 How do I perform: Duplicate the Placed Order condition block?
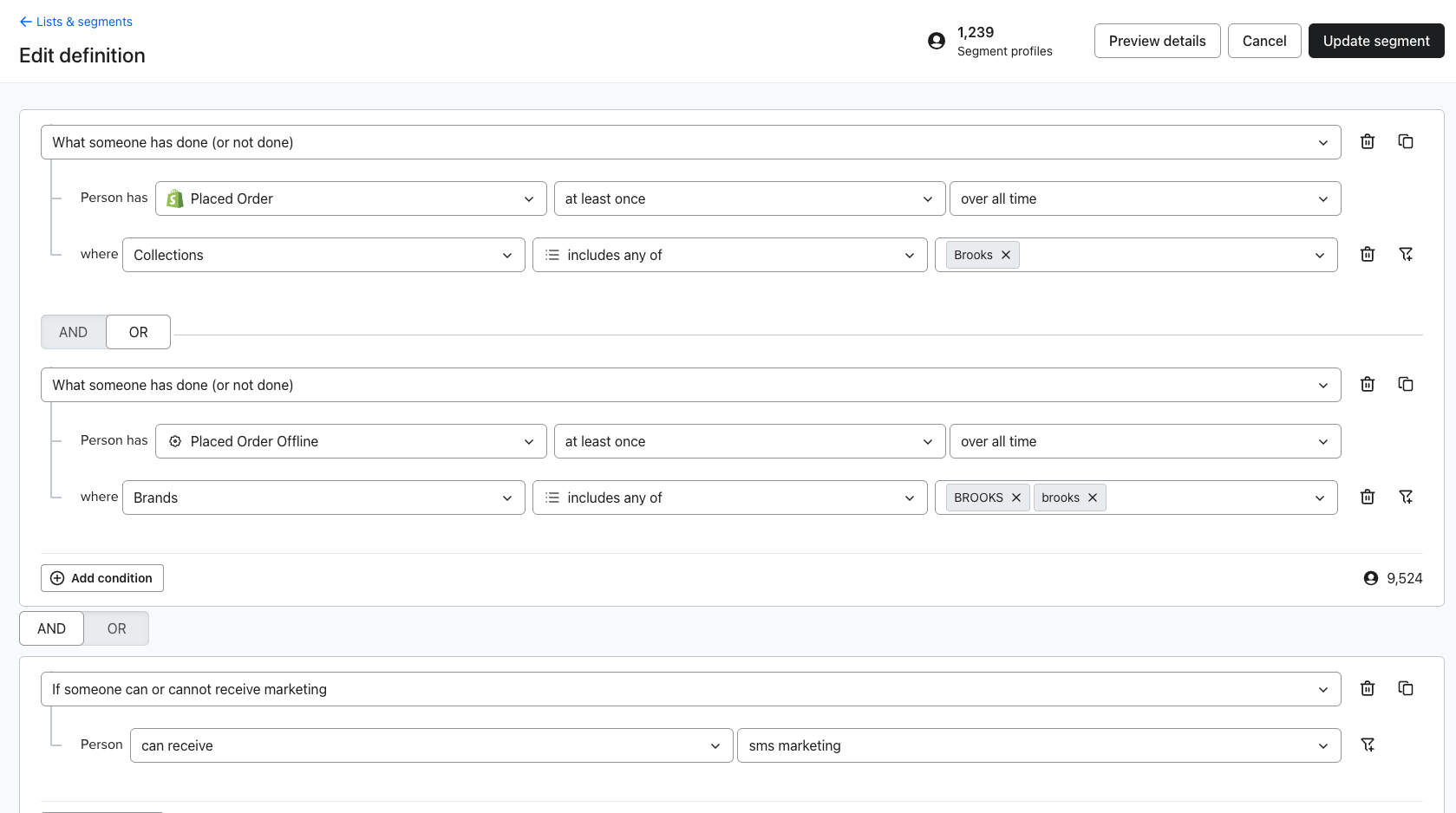coord(1406,141)
